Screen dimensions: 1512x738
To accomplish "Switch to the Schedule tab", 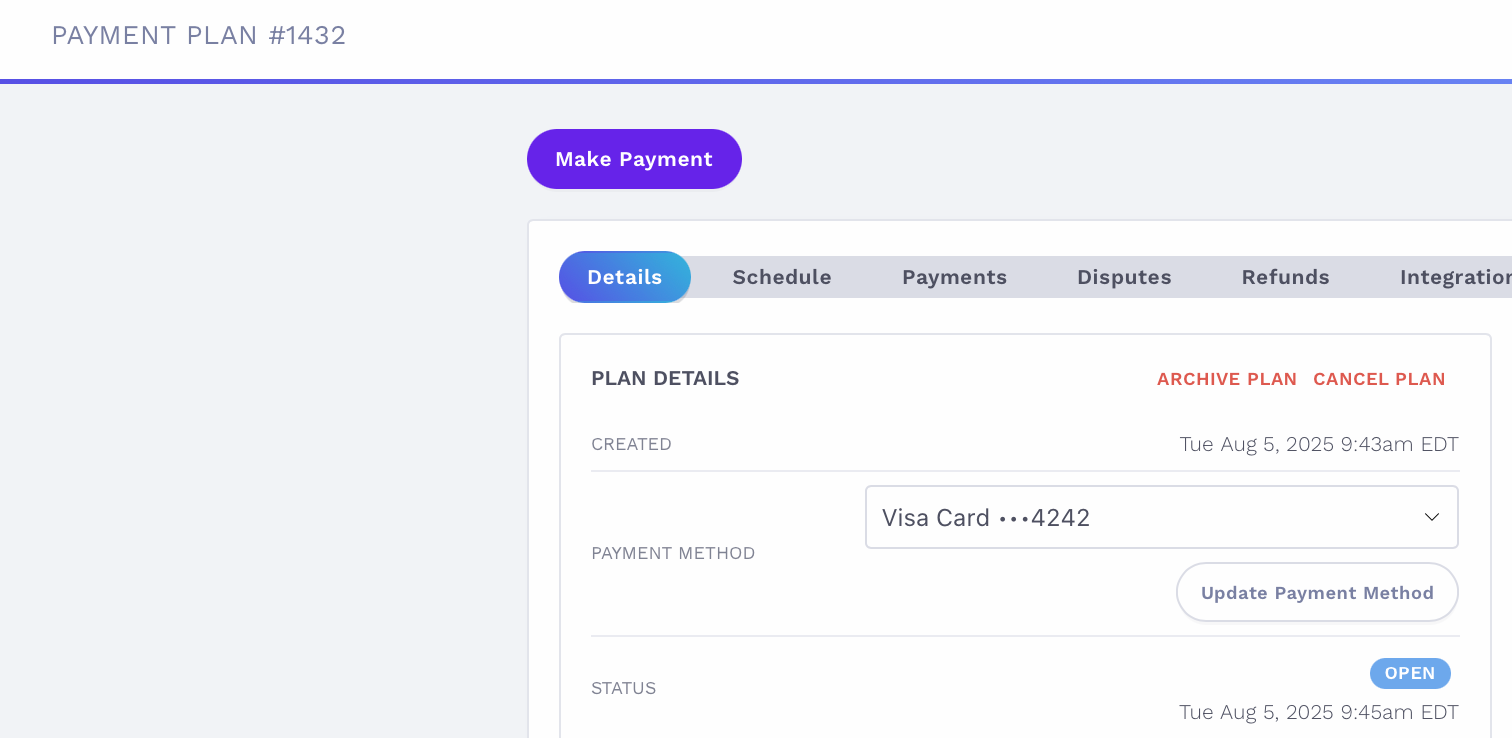I will click(x=782, y=277).
